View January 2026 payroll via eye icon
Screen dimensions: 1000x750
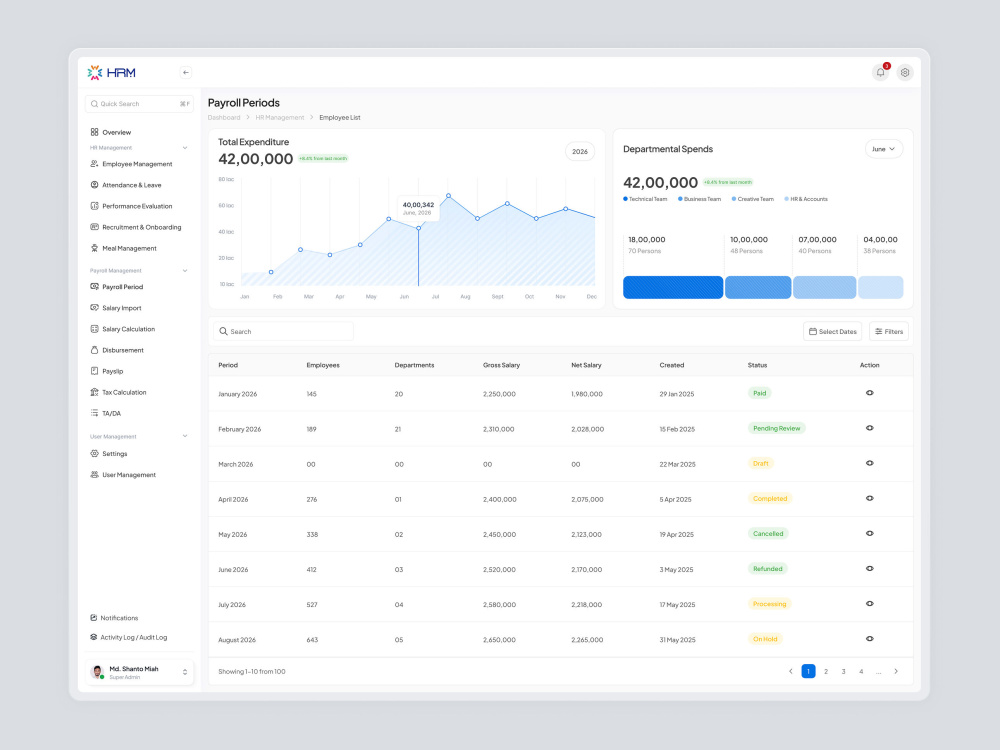(x=869, y=393)
